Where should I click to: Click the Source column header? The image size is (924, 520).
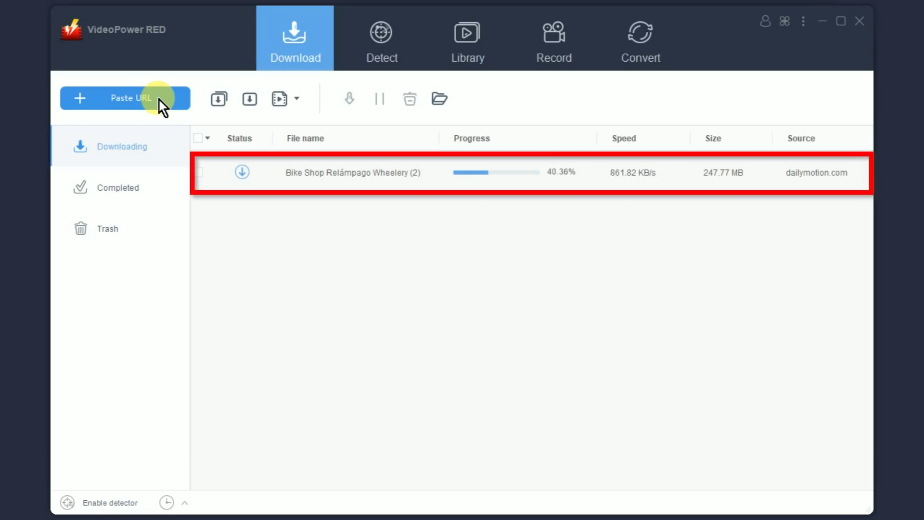[801, 138]
